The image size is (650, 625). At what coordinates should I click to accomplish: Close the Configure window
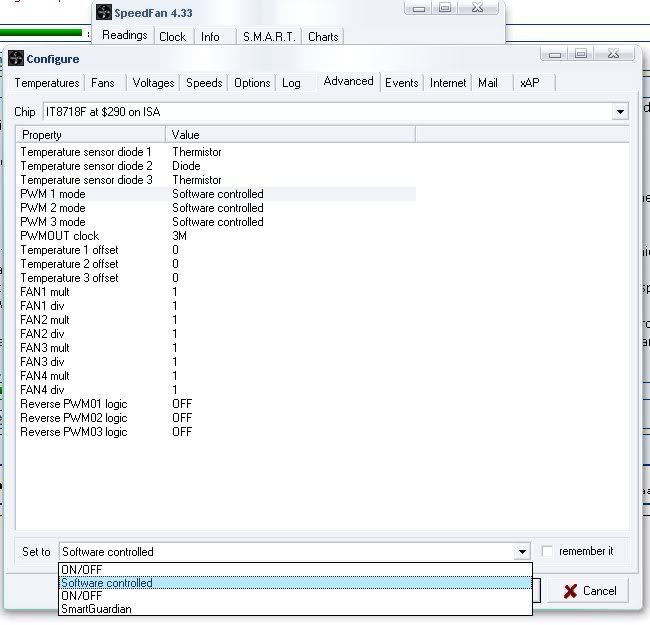[614, 54]
